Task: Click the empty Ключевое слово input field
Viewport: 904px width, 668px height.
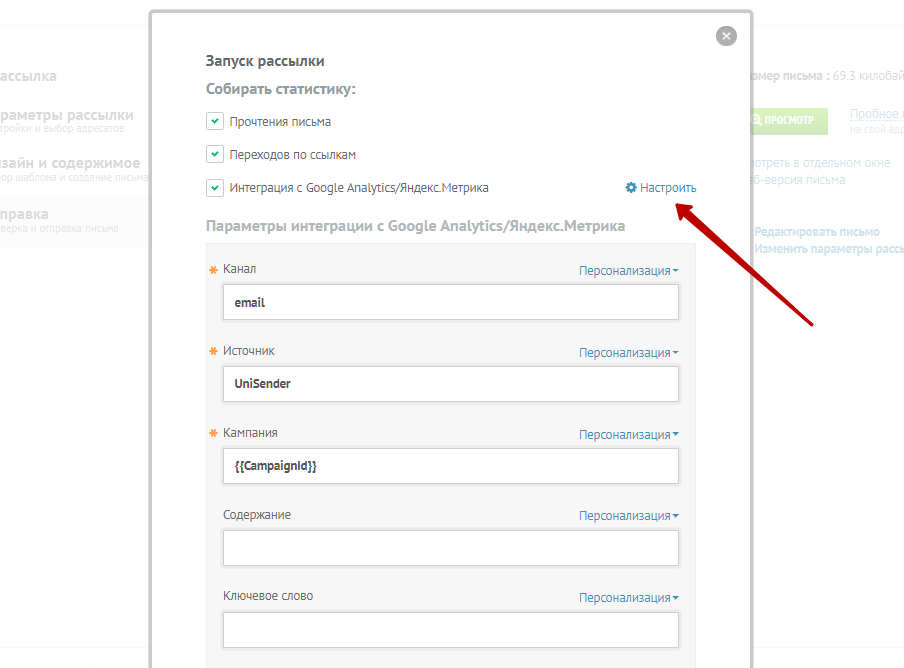Action: 451,629
